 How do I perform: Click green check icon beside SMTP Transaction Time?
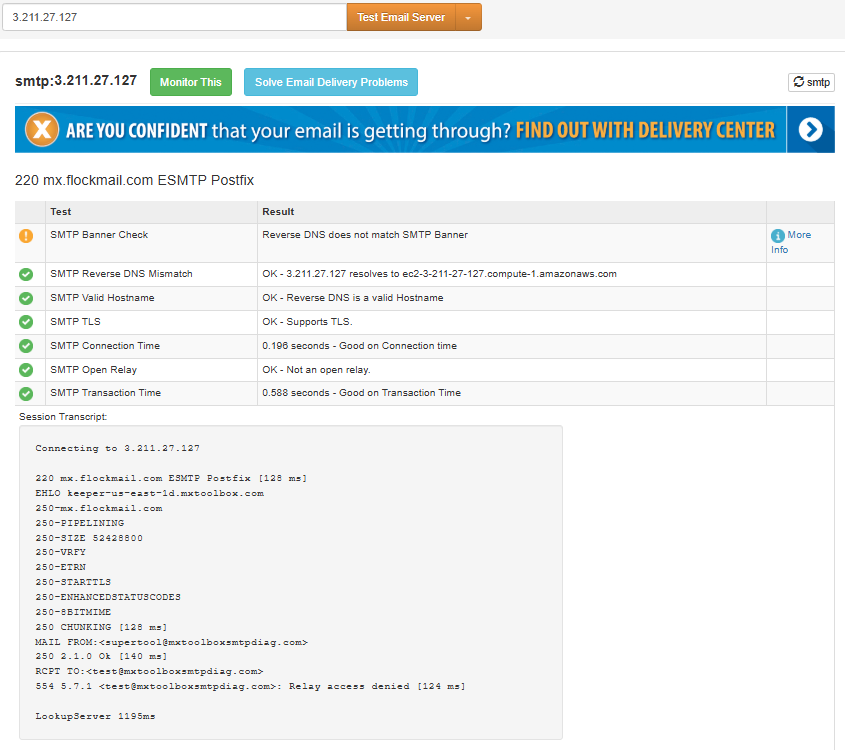point(26,394)
